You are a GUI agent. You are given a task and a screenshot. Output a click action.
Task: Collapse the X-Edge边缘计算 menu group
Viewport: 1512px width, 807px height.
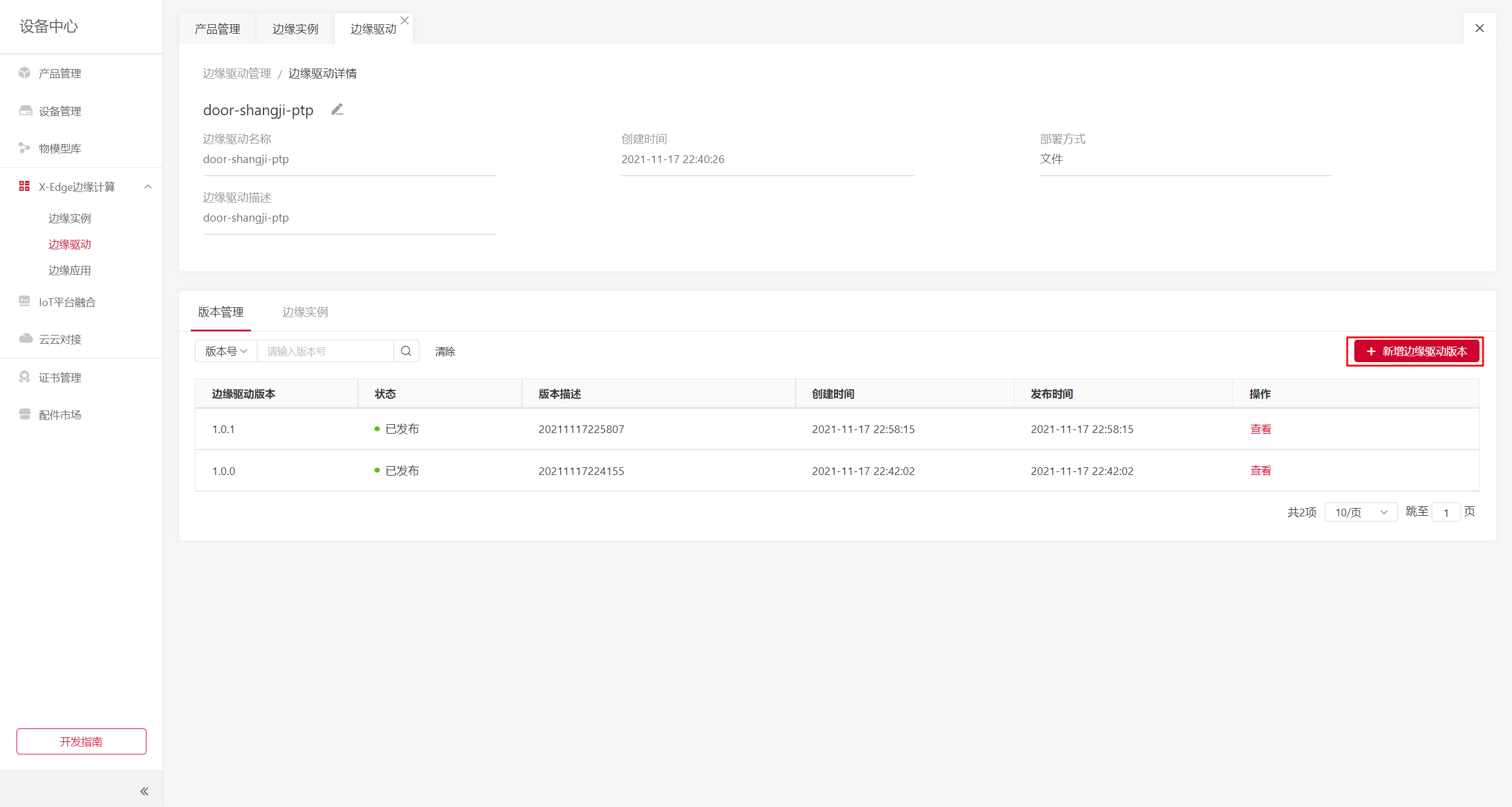tap(148, 187)
